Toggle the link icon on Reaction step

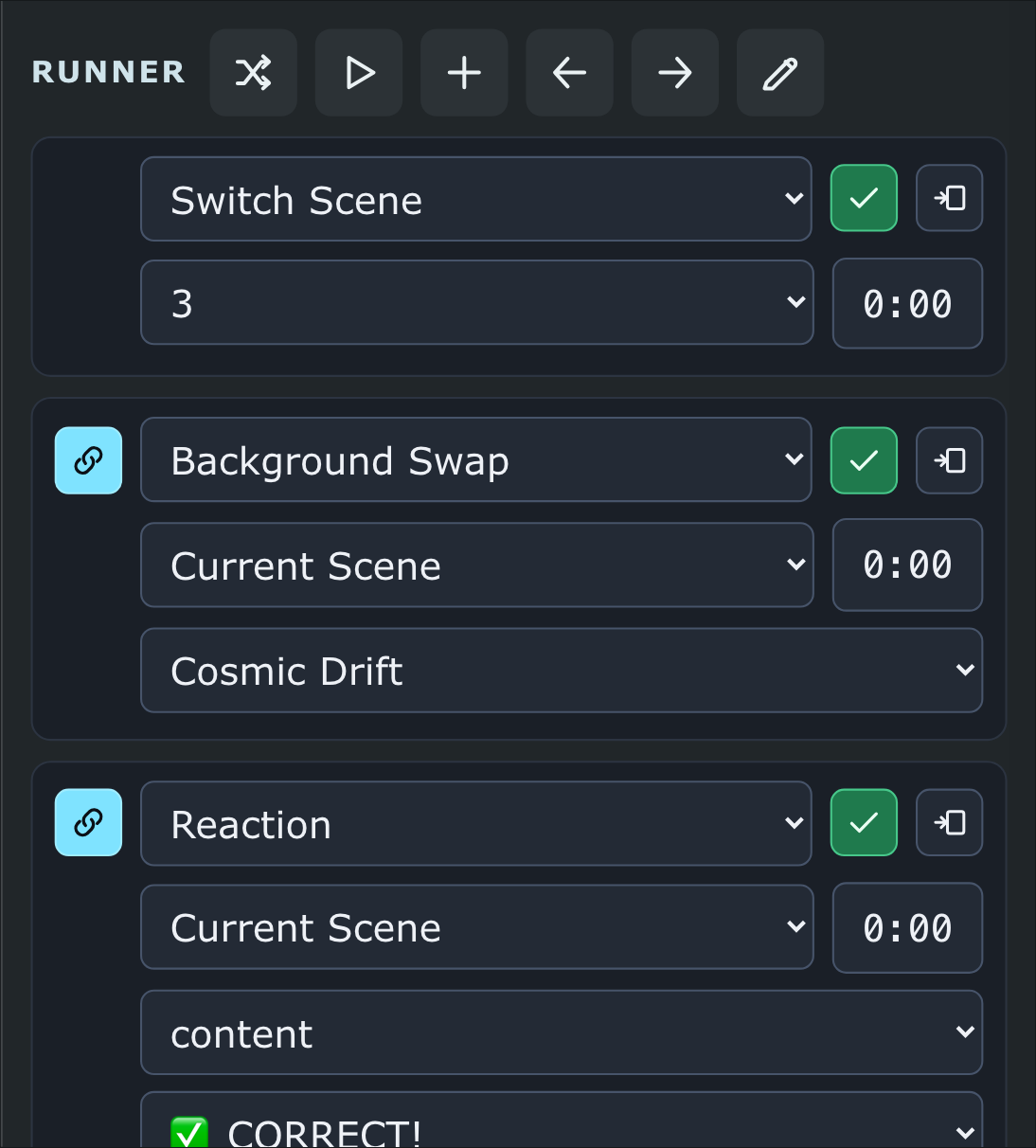(89, 822)
